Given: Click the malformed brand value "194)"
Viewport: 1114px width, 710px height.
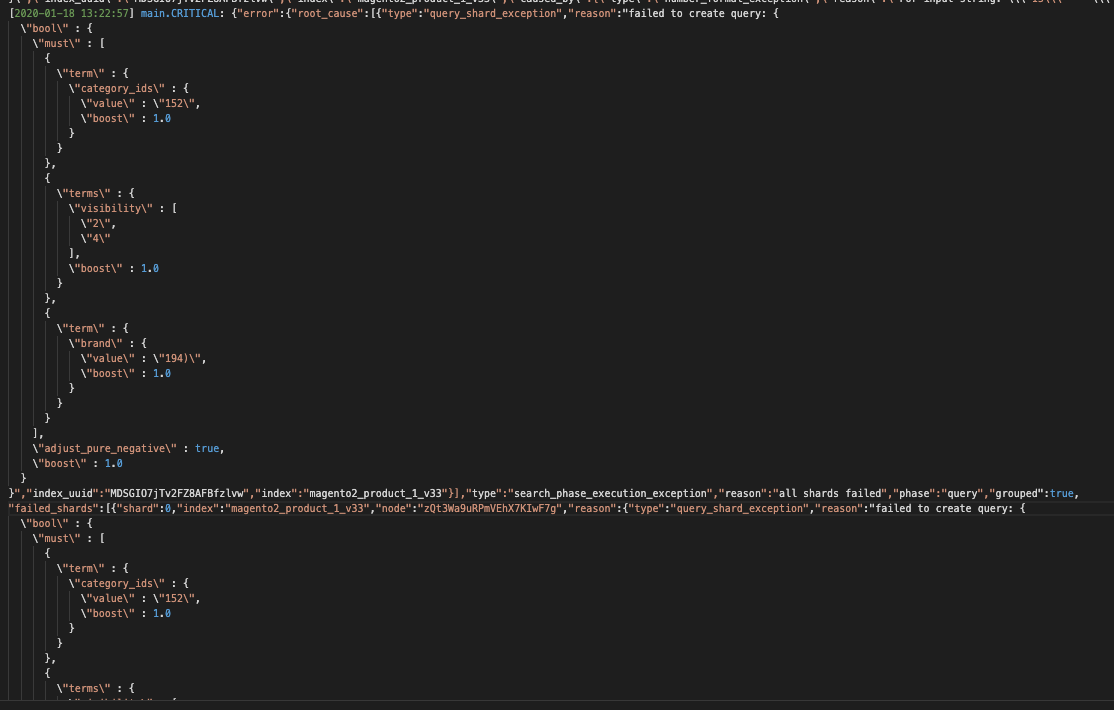Looking at the screenshot, I should click(180, 358).
